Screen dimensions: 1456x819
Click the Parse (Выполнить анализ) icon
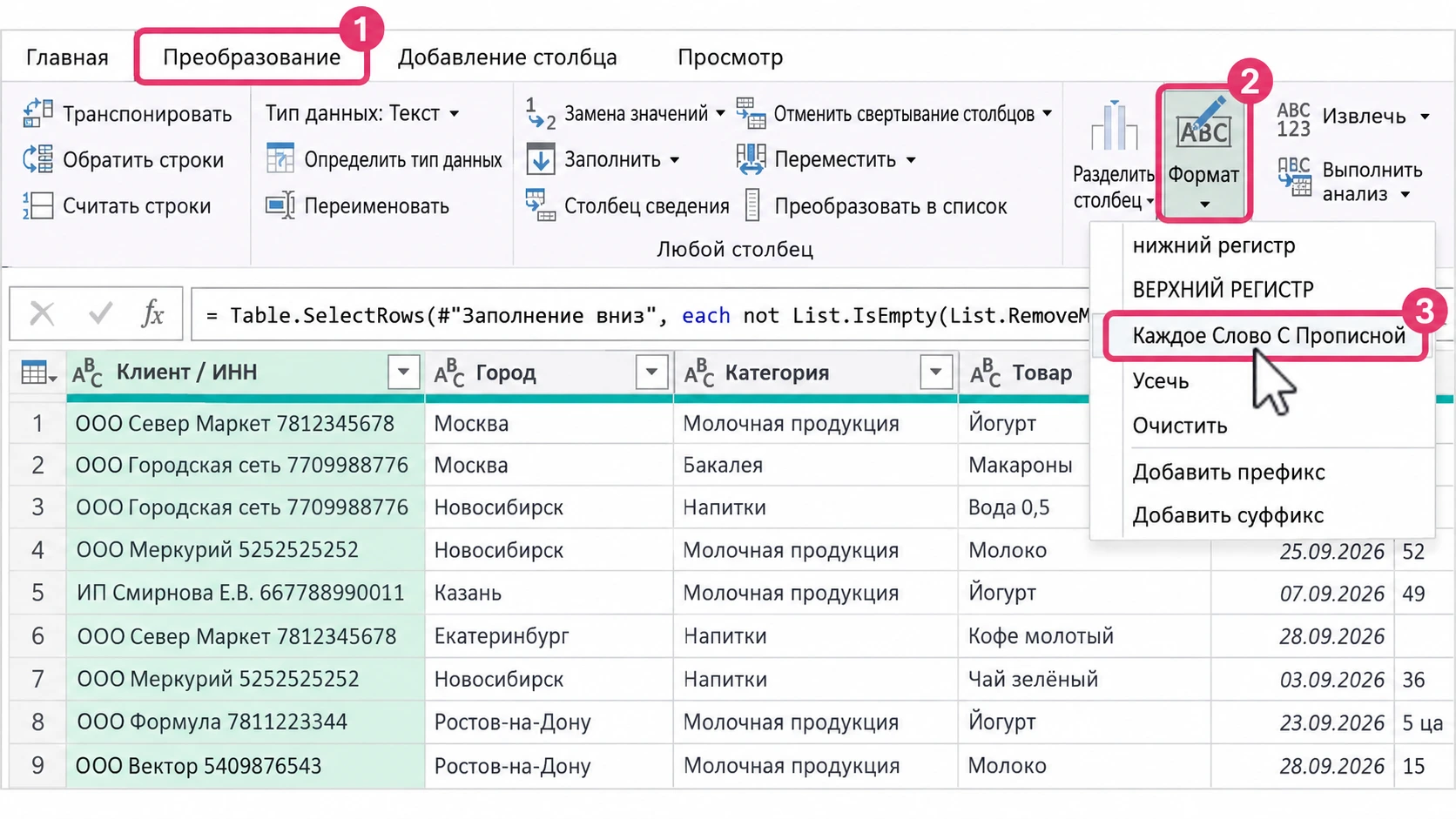pos(1294,177)
